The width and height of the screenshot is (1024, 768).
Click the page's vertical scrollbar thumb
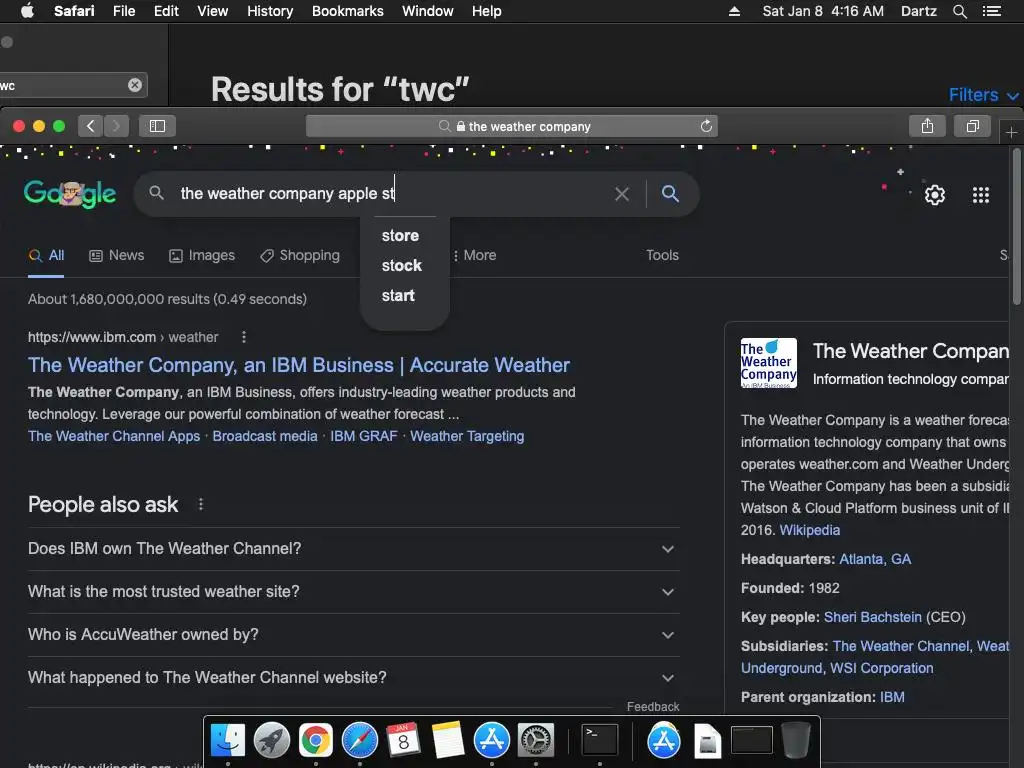(1016, 227)
